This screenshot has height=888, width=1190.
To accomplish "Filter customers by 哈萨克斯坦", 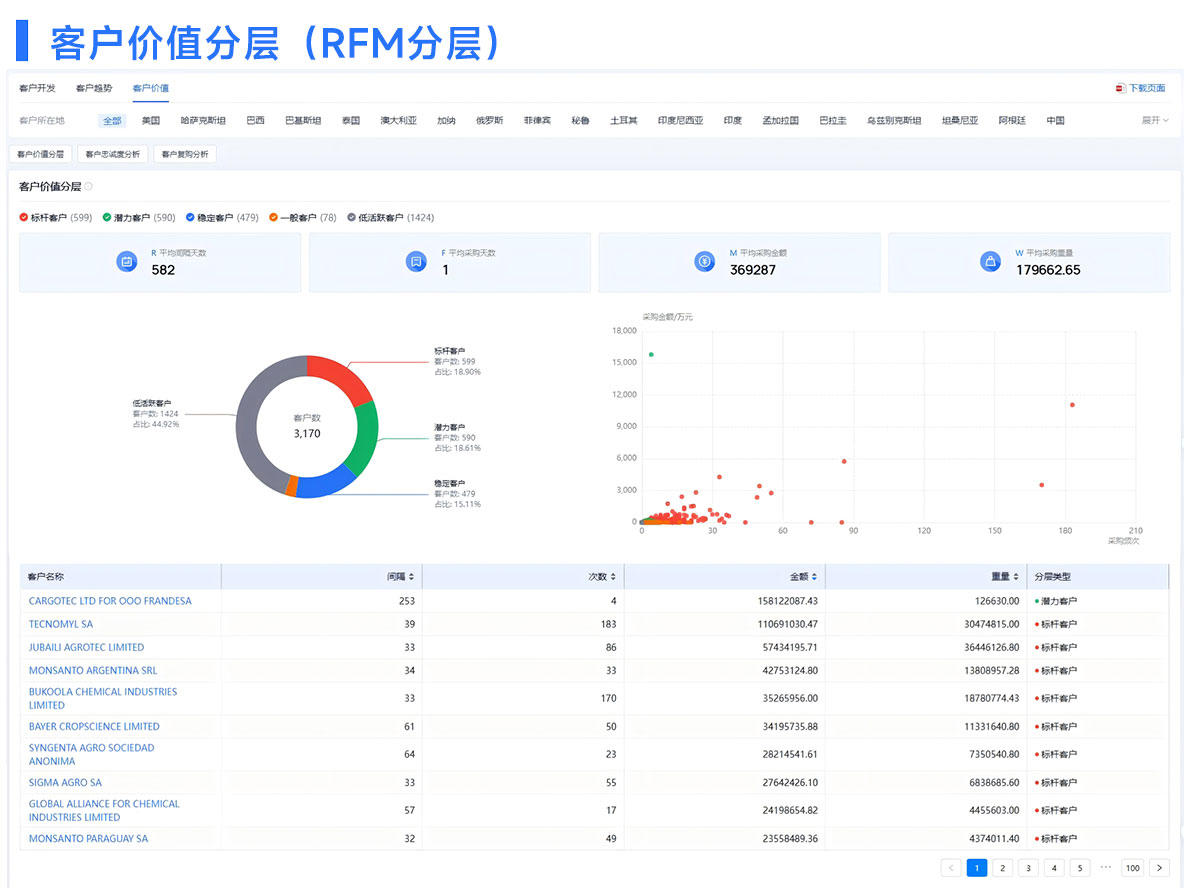I will pos(203,121).
